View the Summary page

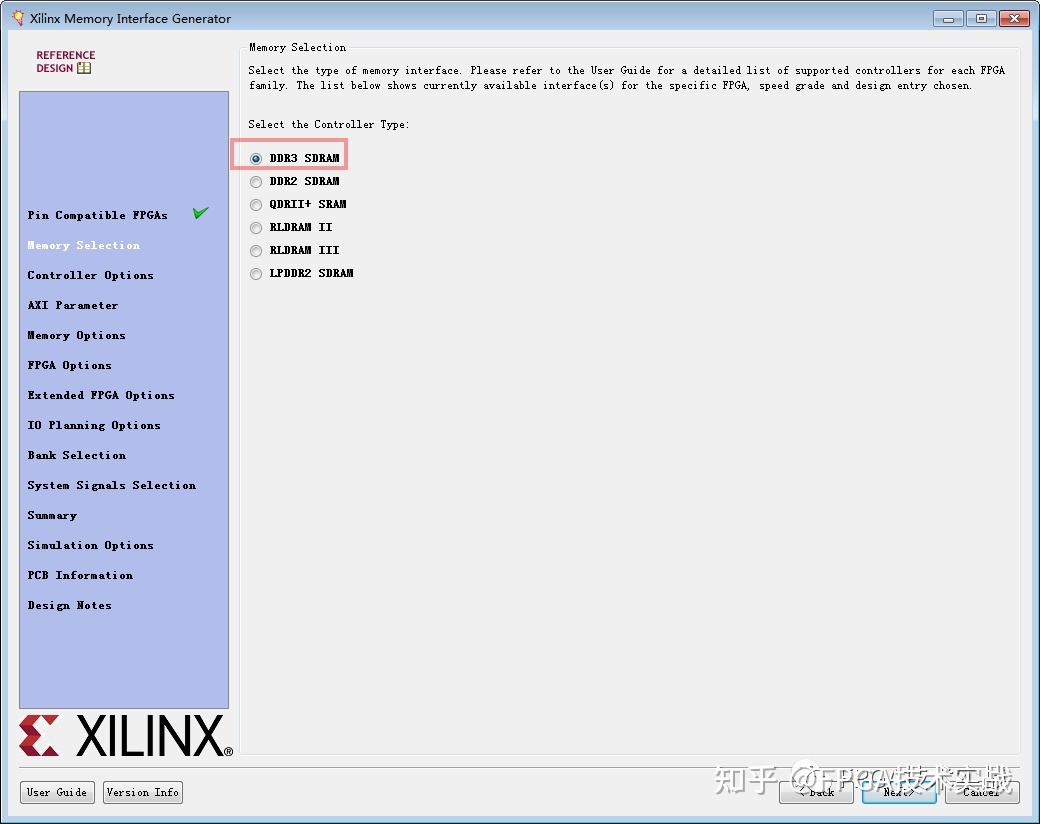51,515
